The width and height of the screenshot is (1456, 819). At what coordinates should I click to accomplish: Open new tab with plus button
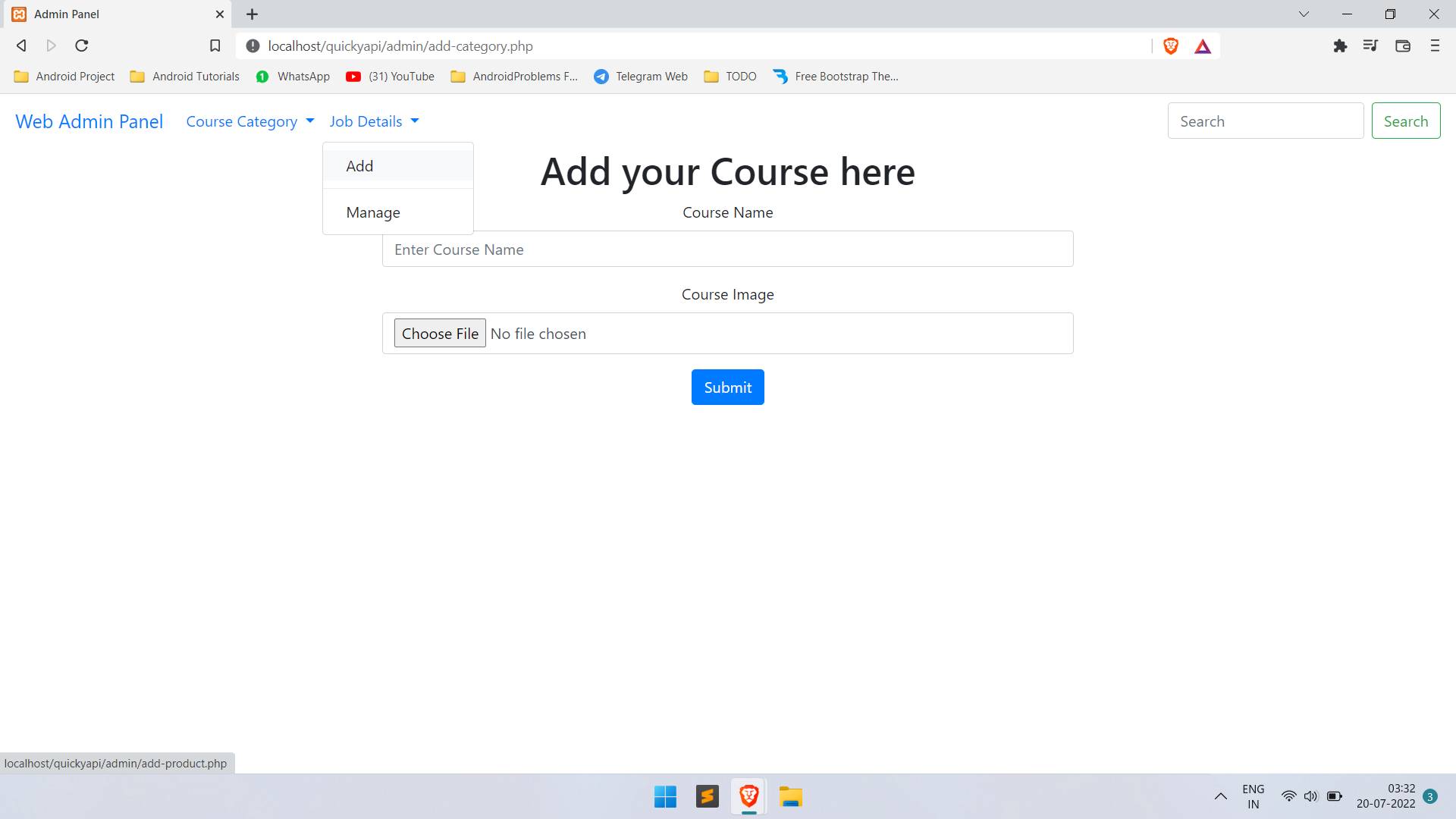pos(253,14)
